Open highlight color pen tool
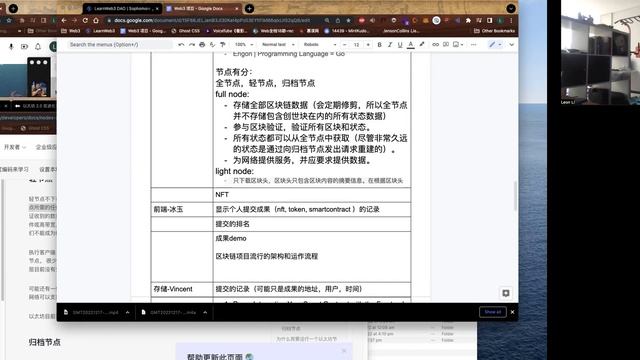This screenshot has height=360, width=640. (422, 44)
